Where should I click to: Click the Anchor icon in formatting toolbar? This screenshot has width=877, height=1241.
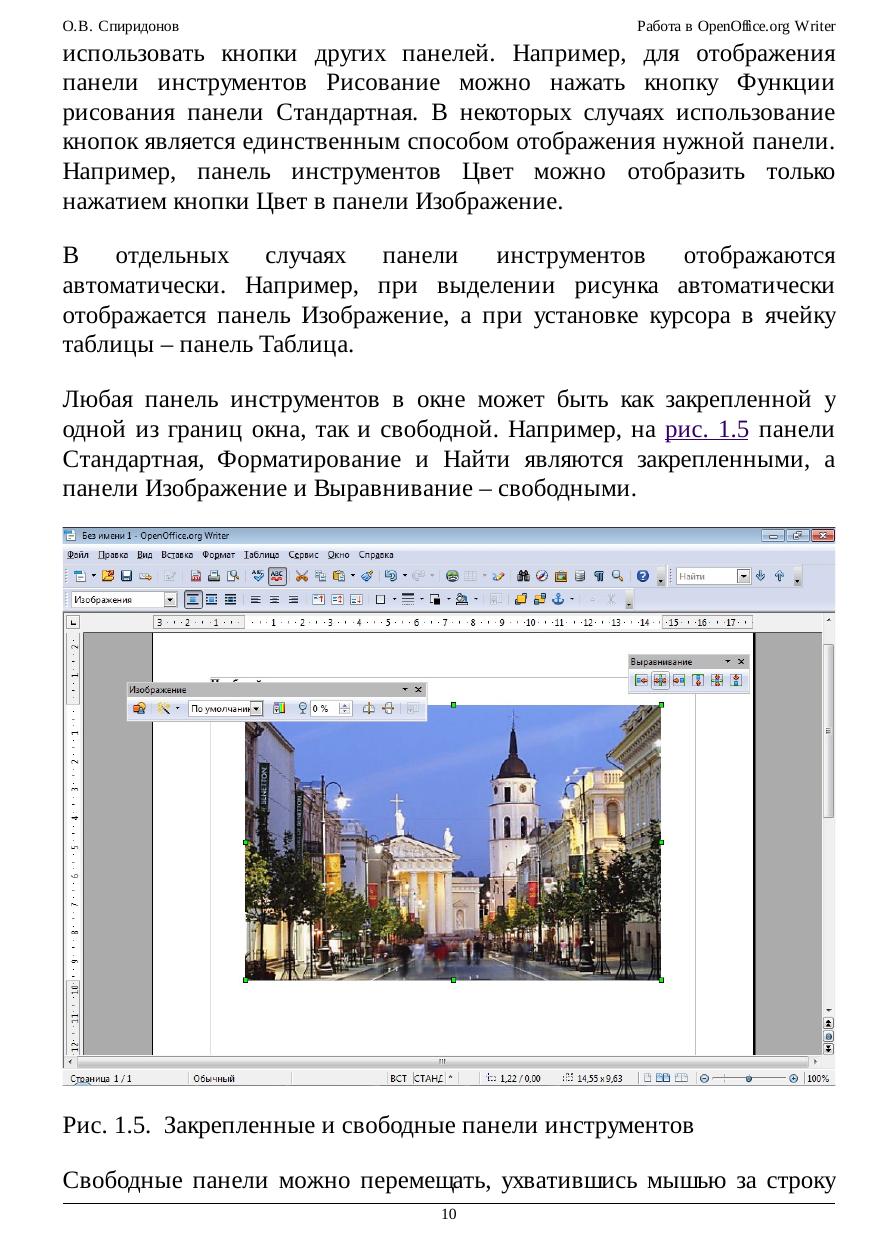pyautogui.click(x=560, y=600)
